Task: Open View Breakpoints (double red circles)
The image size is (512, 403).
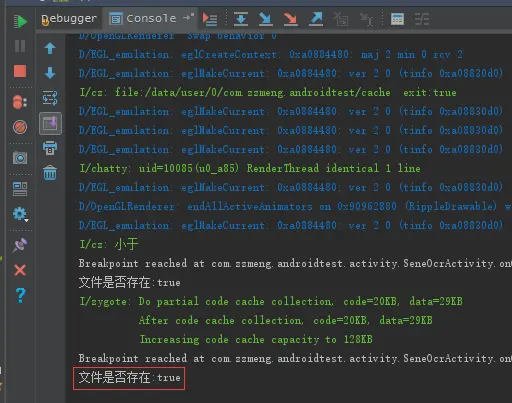Action: tap(20, 102)
